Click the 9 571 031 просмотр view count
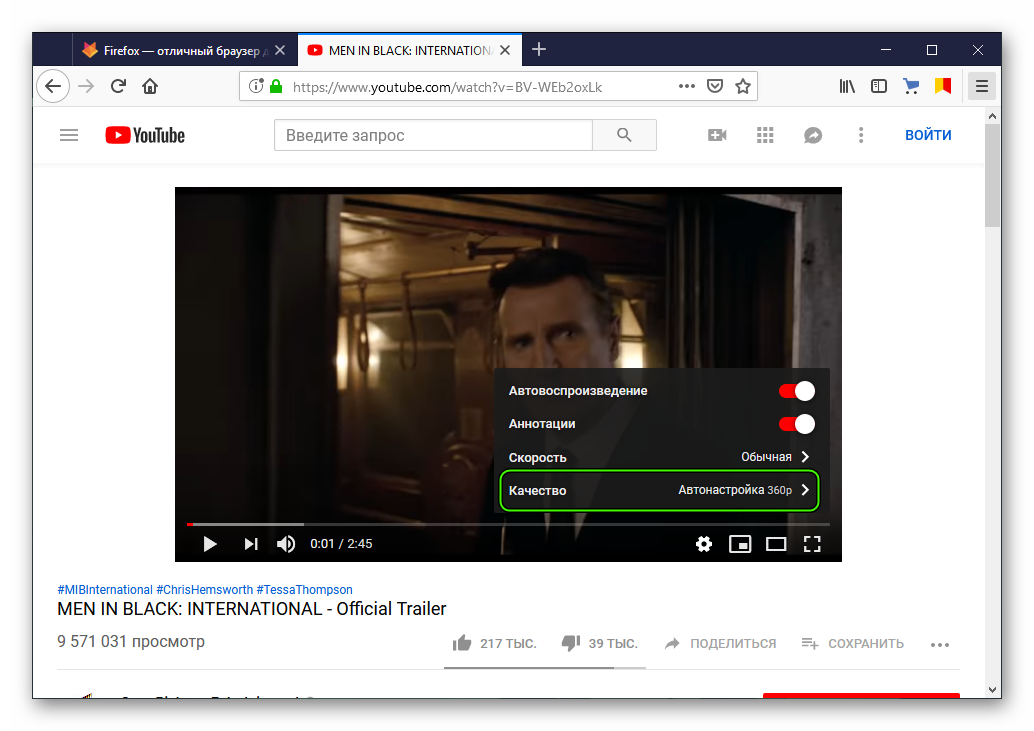Screen dimensions: 1034x731 pyautogui.click(x=131, y=641)
